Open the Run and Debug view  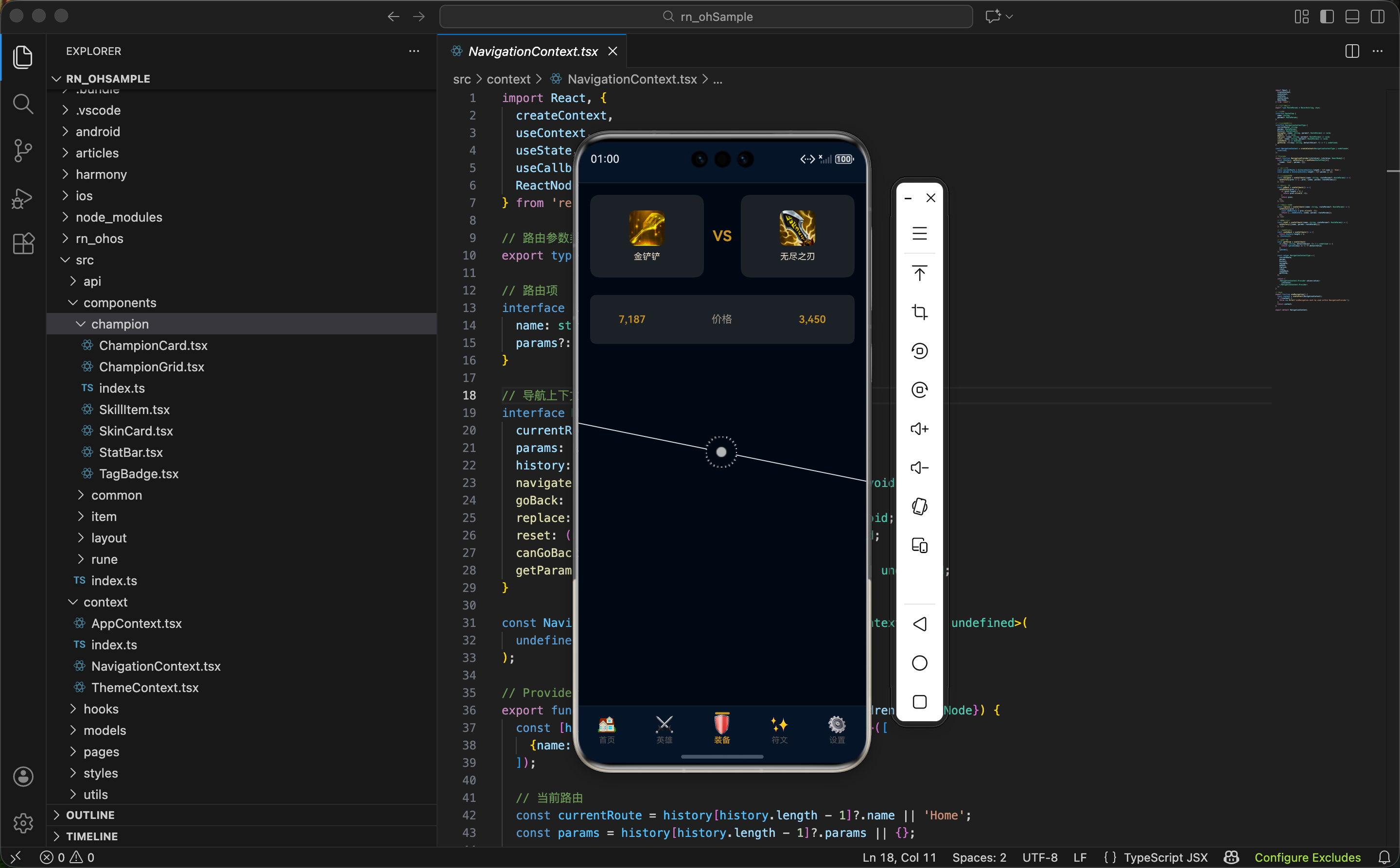click(x=22, y=198)
